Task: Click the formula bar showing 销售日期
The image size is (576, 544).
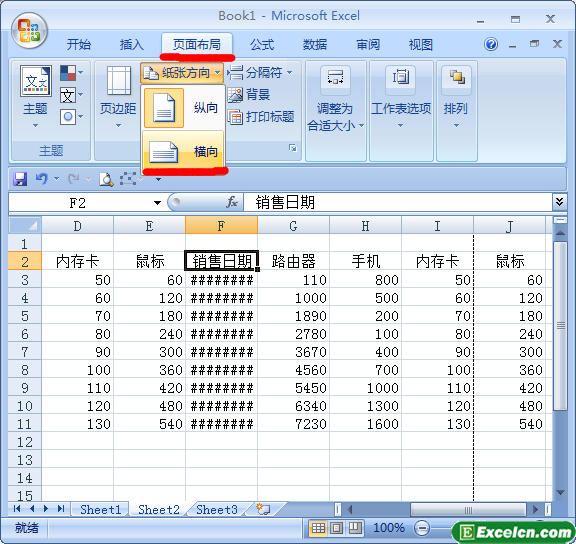Action: click(397, 202)
